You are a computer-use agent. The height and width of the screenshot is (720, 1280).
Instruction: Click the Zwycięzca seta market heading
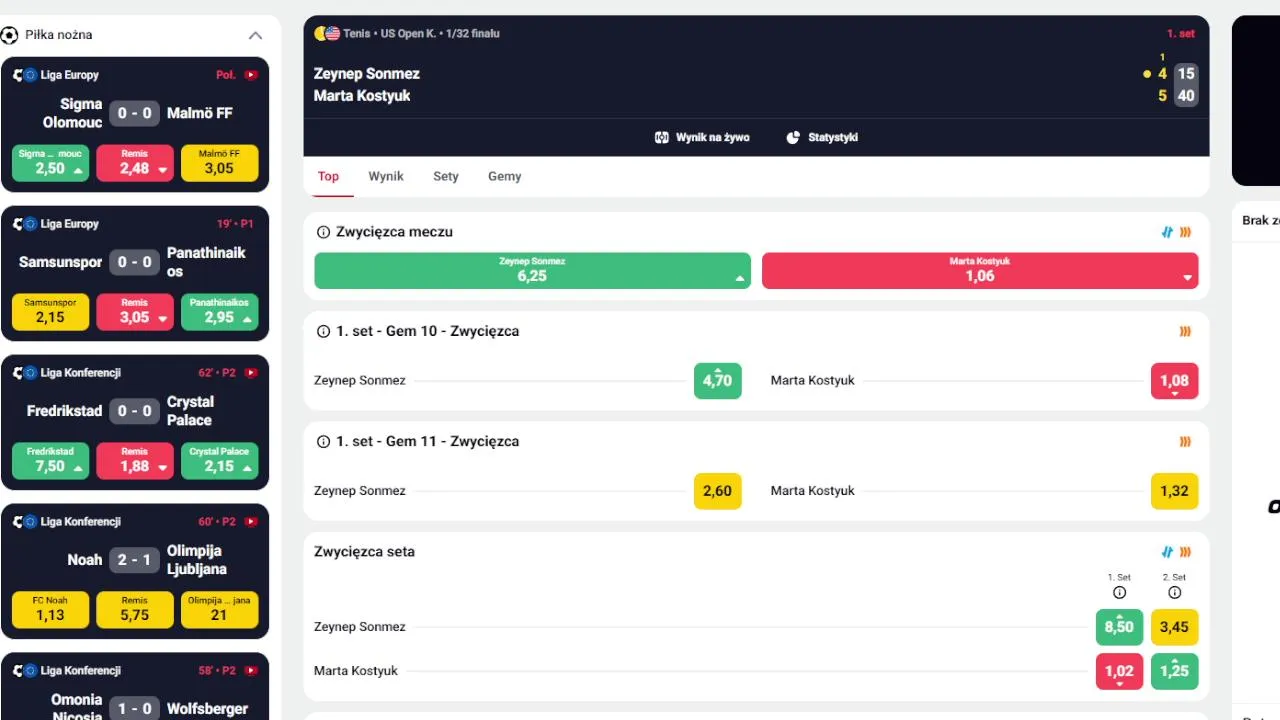click(364, 552)
